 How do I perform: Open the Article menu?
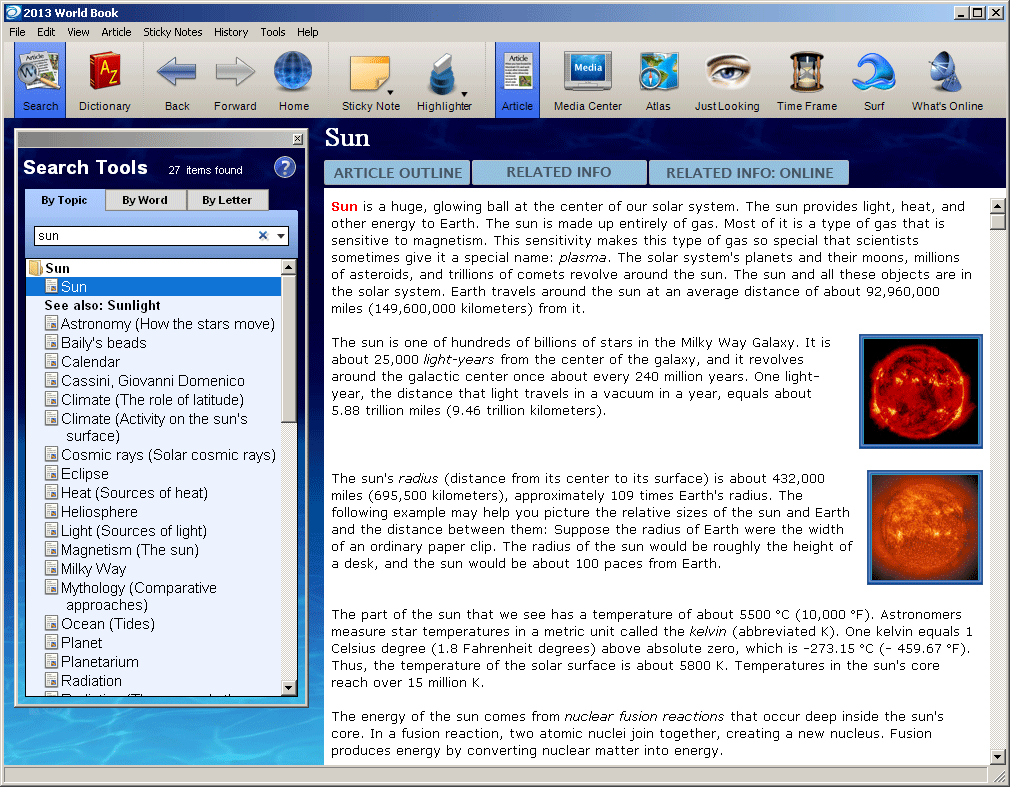coord(116,32)
